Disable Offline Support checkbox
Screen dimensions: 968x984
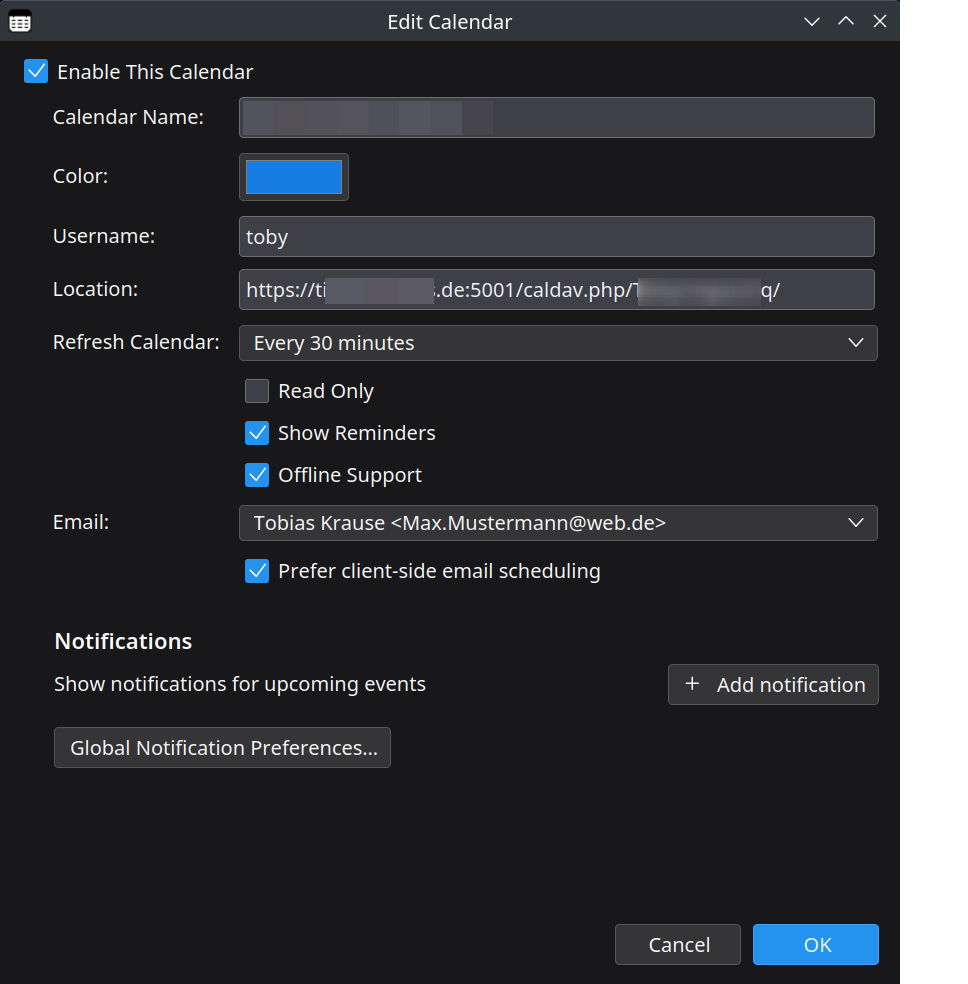click(x=257, y=475)
